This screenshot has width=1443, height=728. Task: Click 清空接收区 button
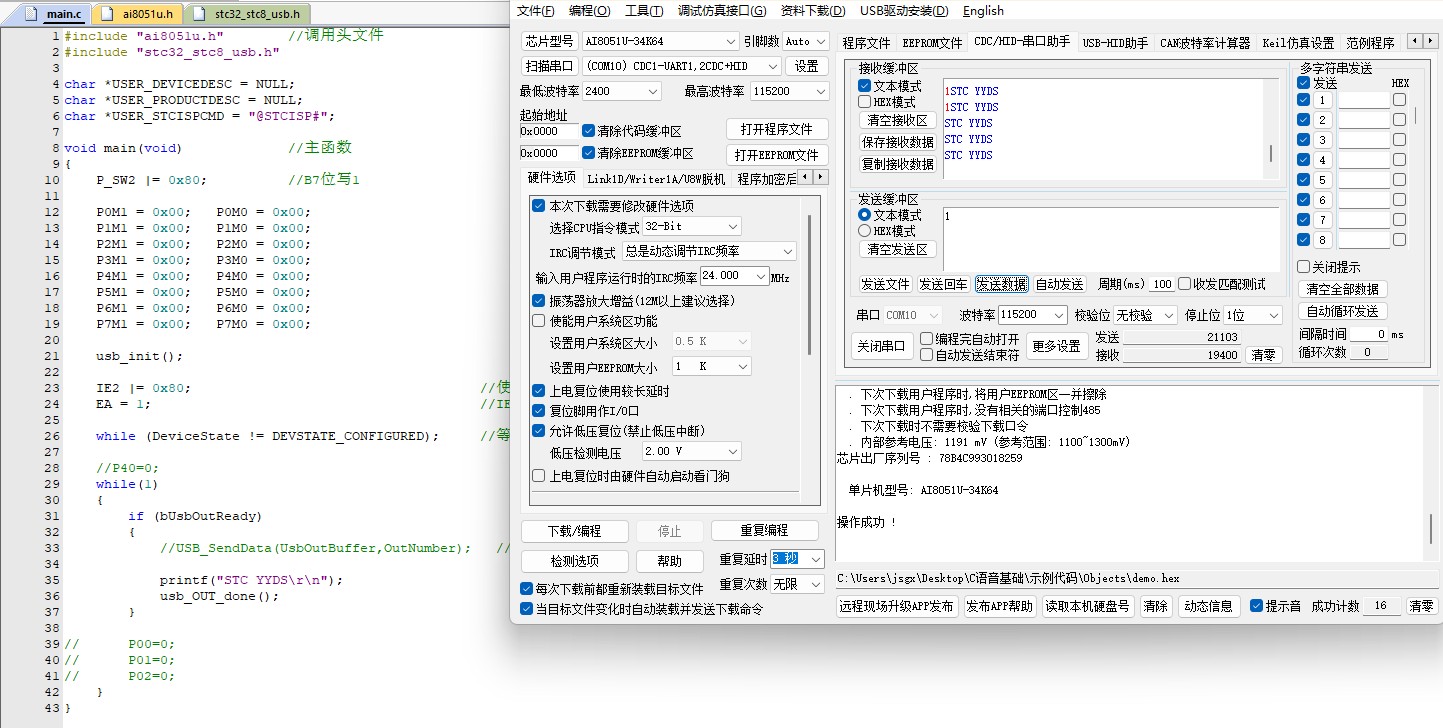(897, 120)
